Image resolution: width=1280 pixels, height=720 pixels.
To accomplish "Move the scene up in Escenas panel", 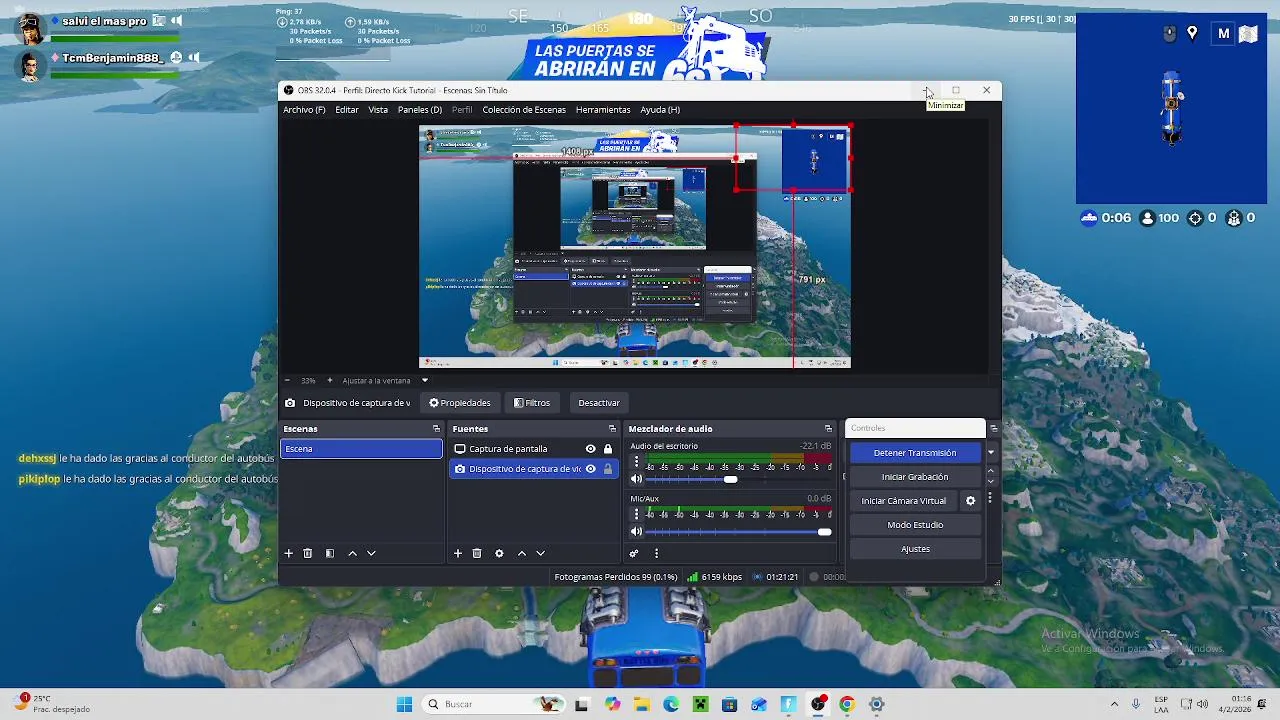I will [352, 553].
